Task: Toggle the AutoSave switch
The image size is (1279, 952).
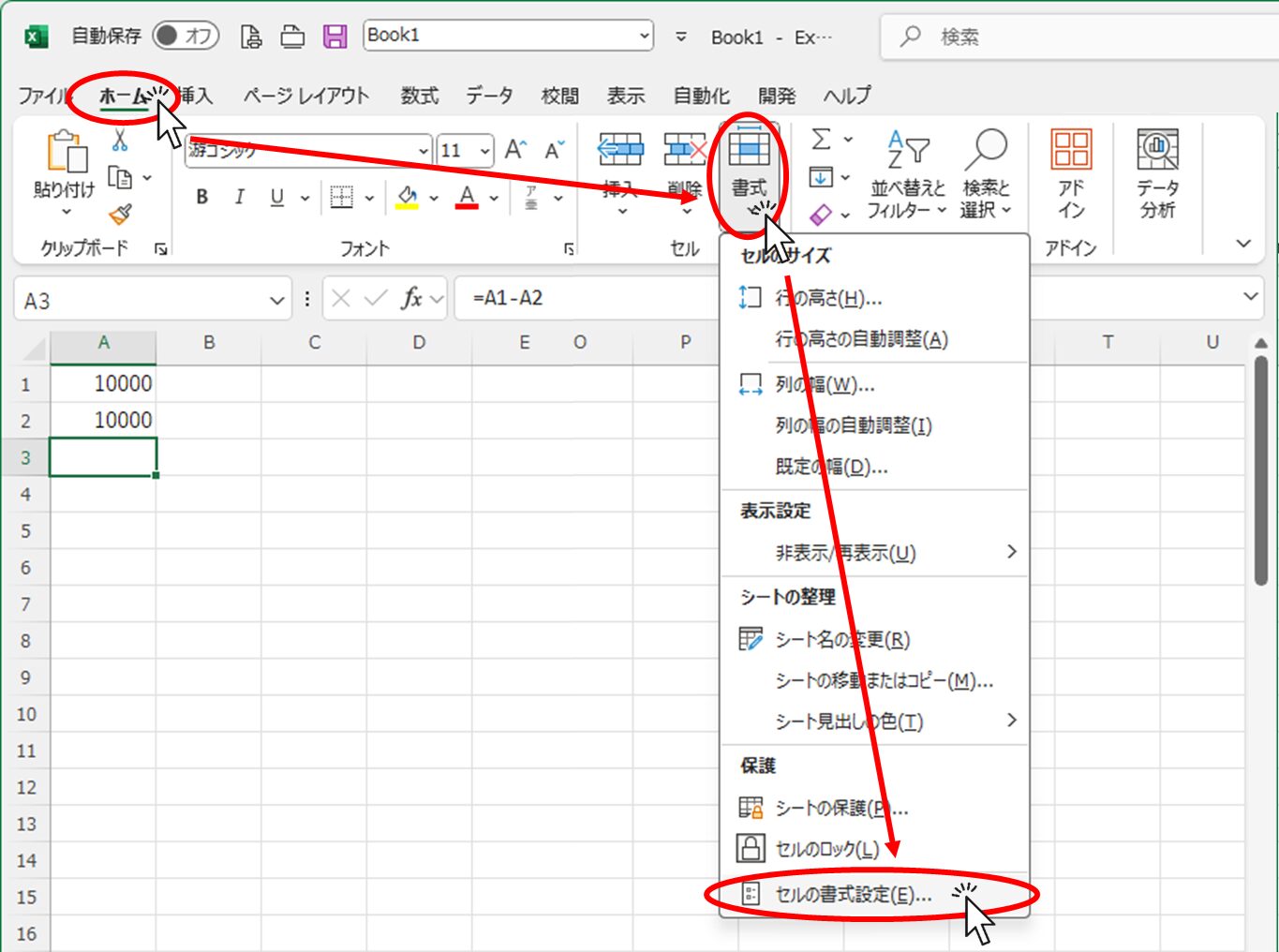Action: [x=186, y=36]
